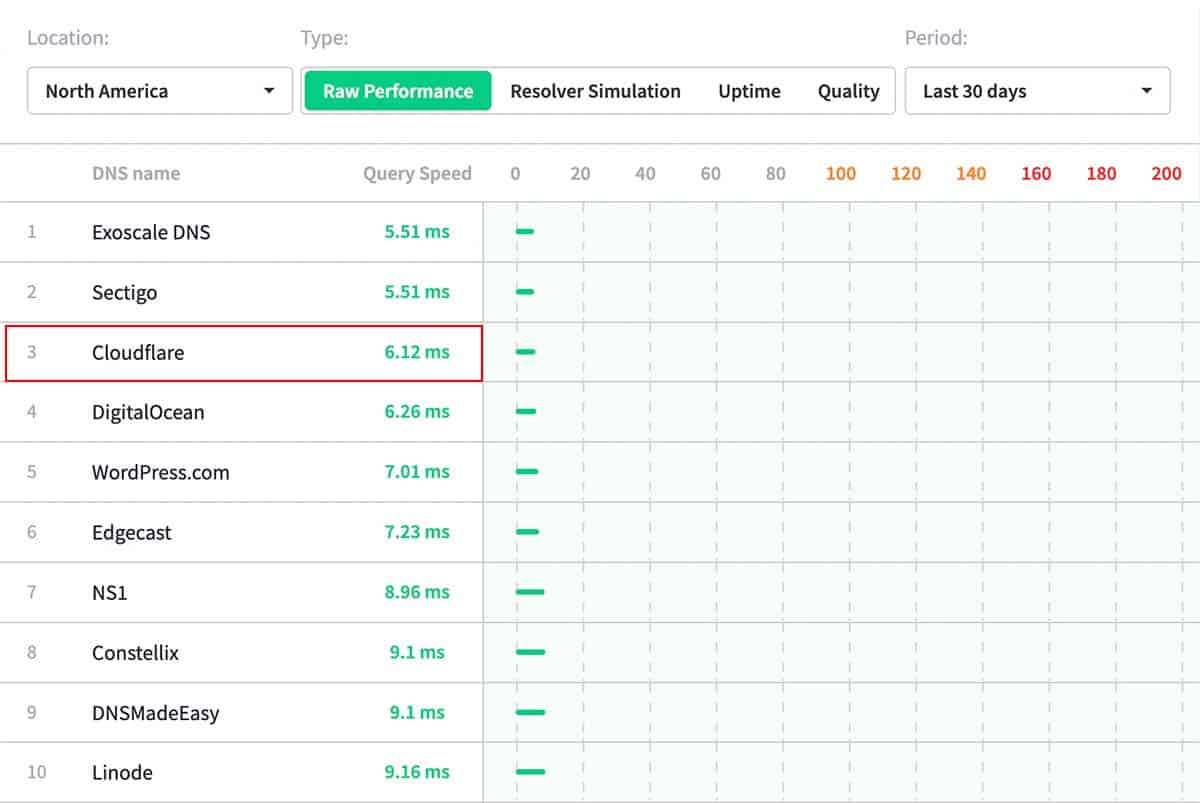Switch to the Quality tab
Image resolution: width=1200 pixels, height=803 pixels.
coord(848,91)
